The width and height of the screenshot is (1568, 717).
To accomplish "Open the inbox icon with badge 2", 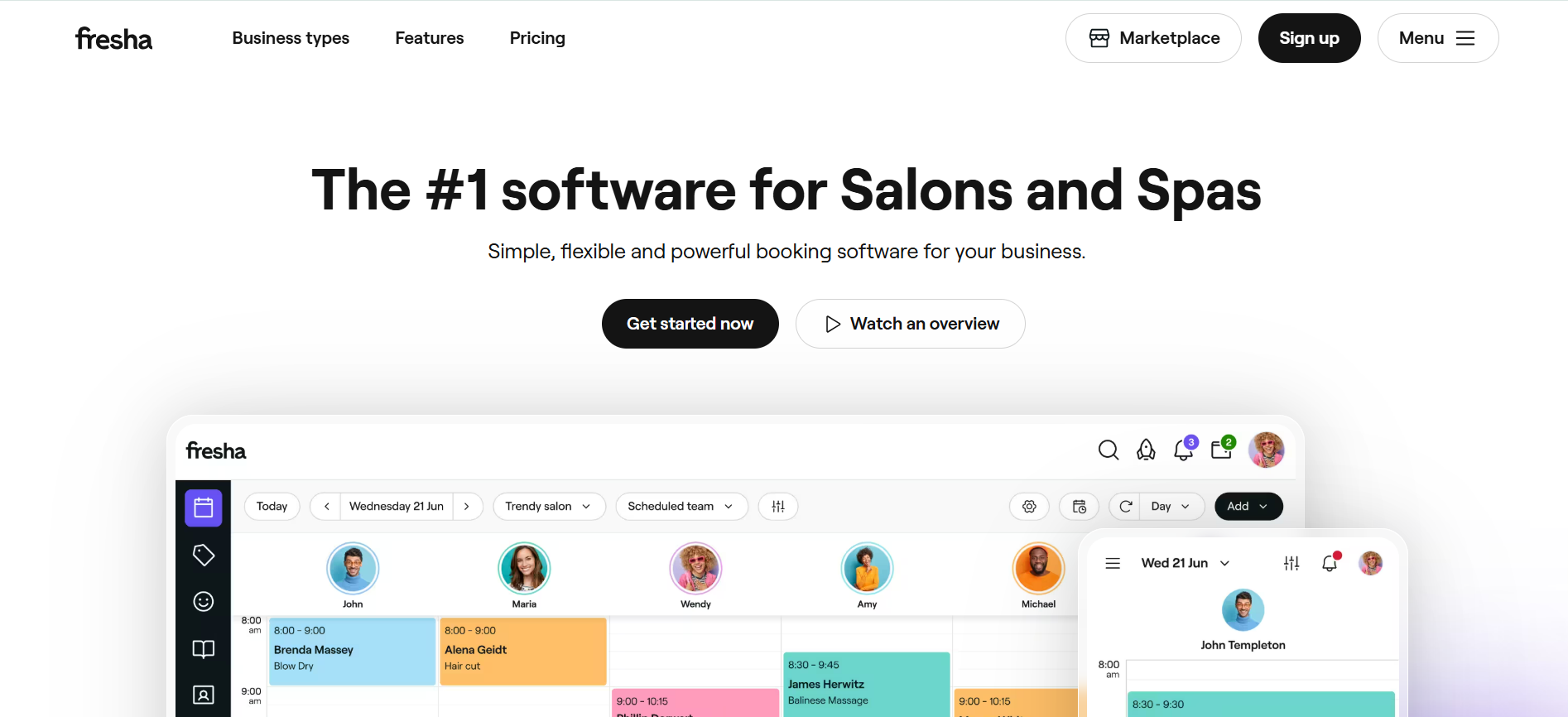I will point(1223,449).
